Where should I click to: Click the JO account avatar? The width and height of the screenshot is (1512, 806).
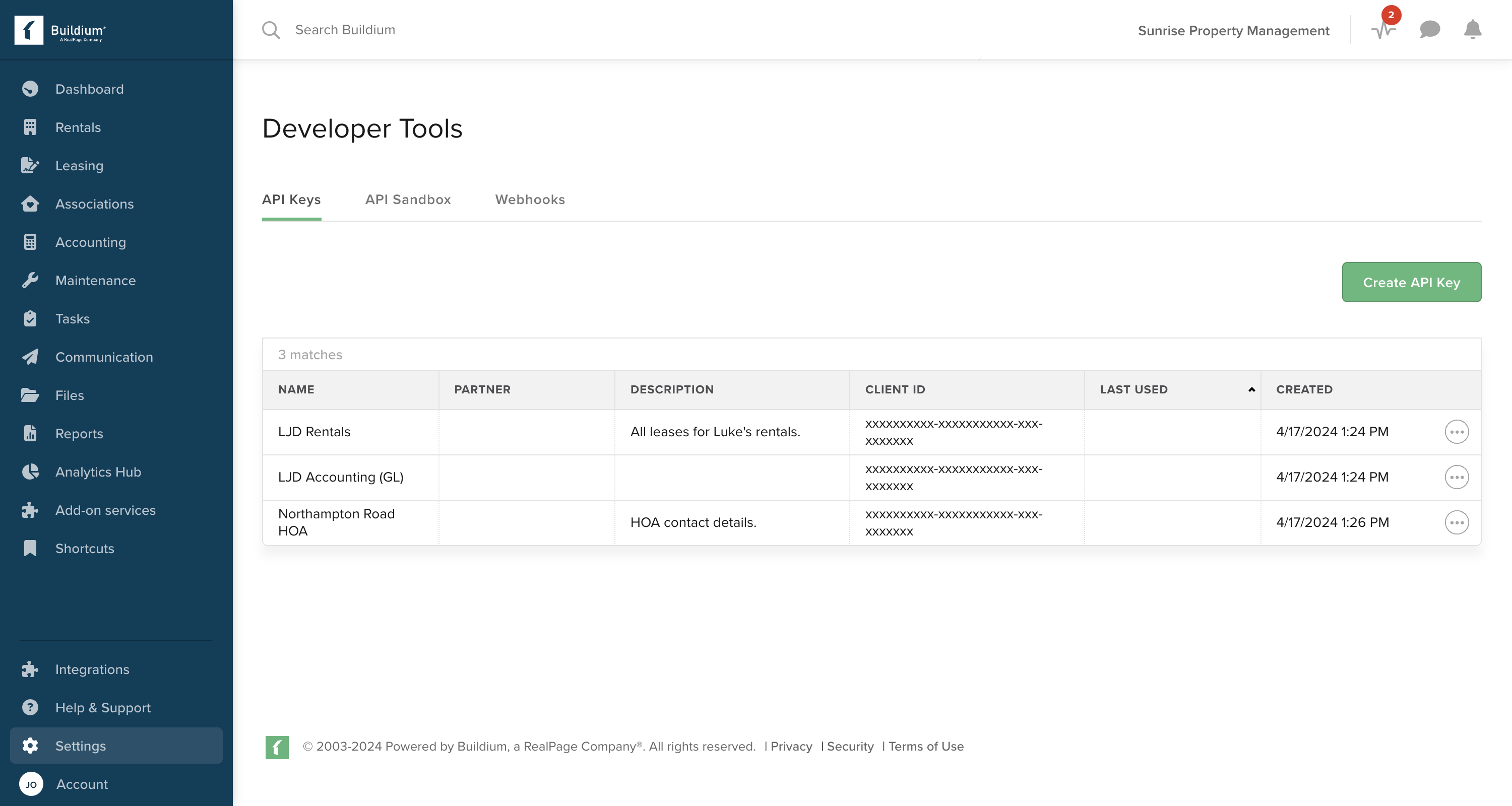pyautogui.click(x=31, y=784)
